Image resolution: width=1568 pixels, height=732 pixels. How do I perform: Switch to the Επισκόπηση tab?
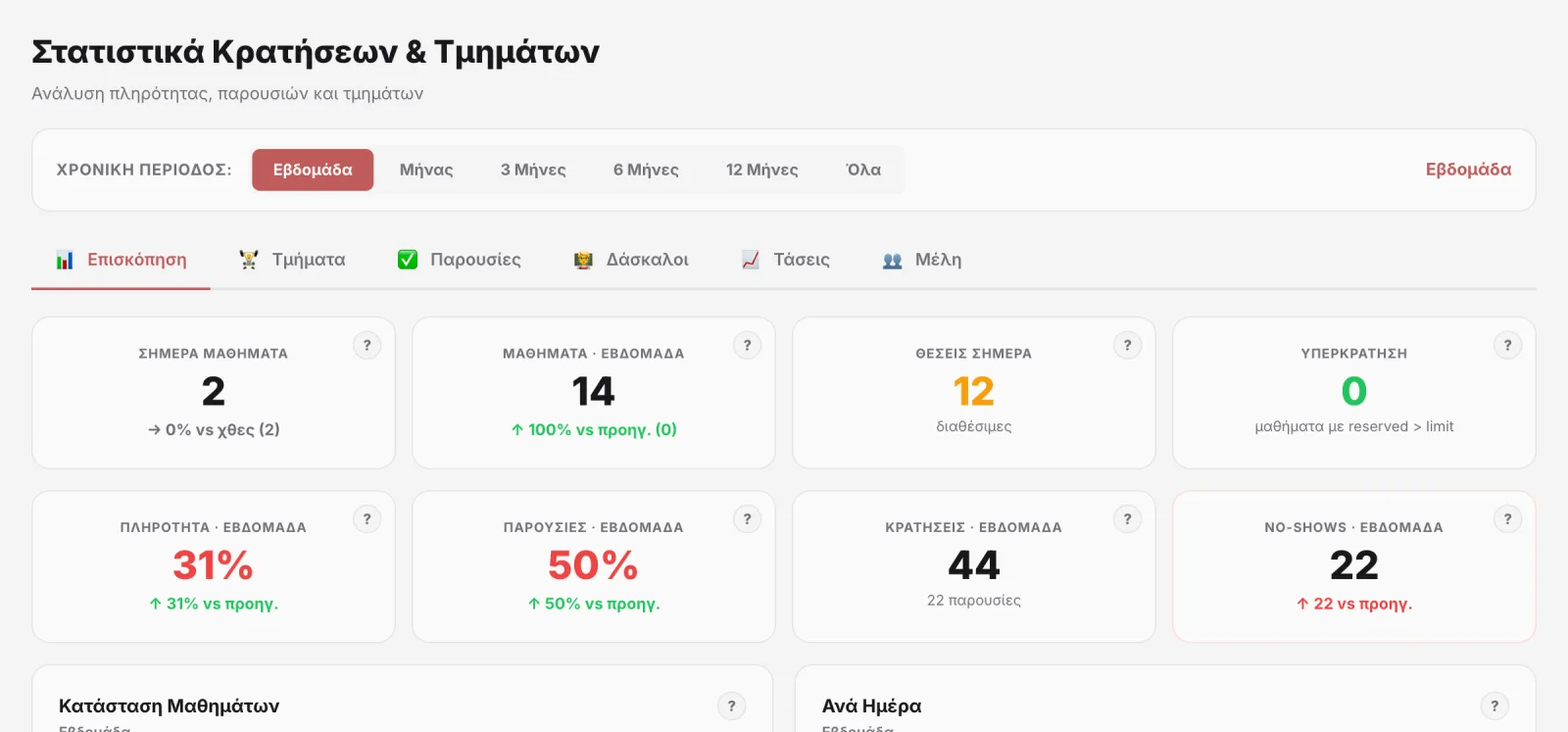point(121,260)
